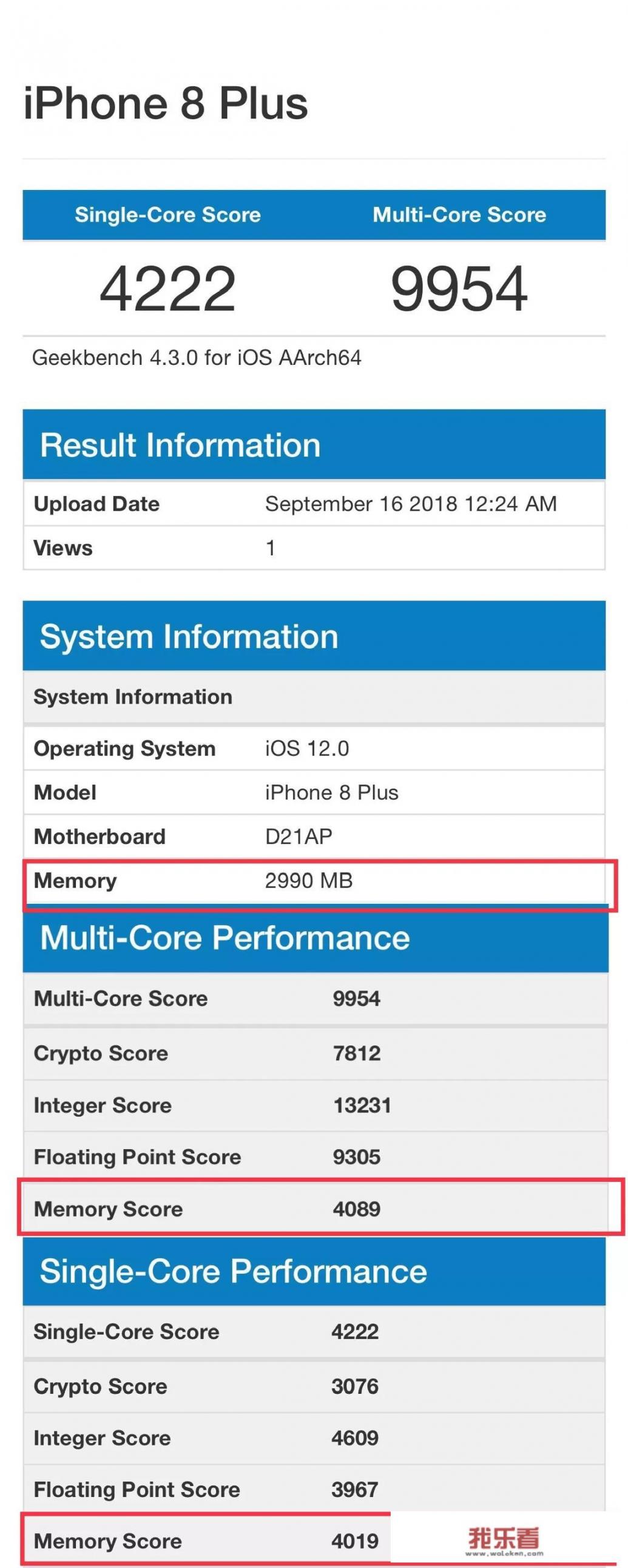Click the Model iPhone 8 Plus value
The image size is (628, 1568).
332,793
